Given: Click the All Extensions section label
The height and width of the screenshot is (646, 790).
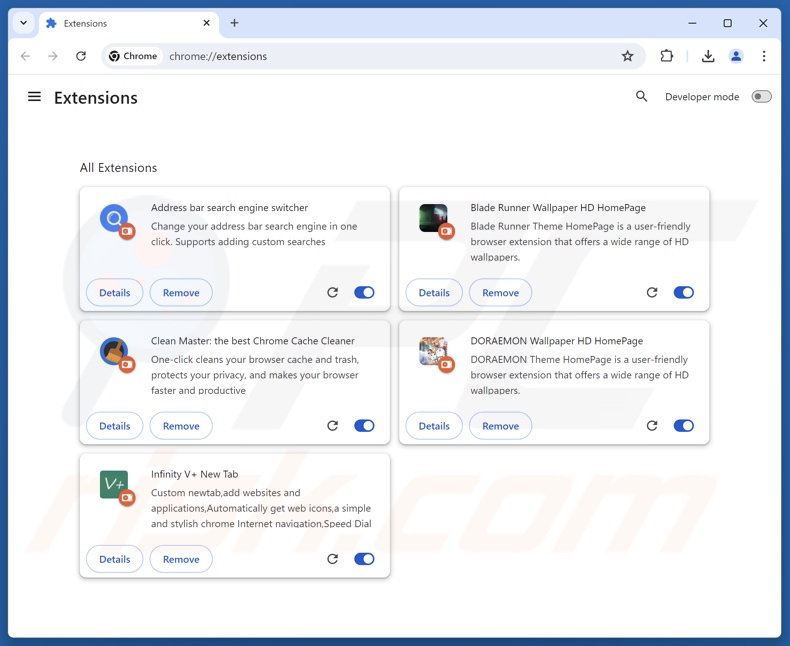Looking at the screenshot, I should (118, 168).
